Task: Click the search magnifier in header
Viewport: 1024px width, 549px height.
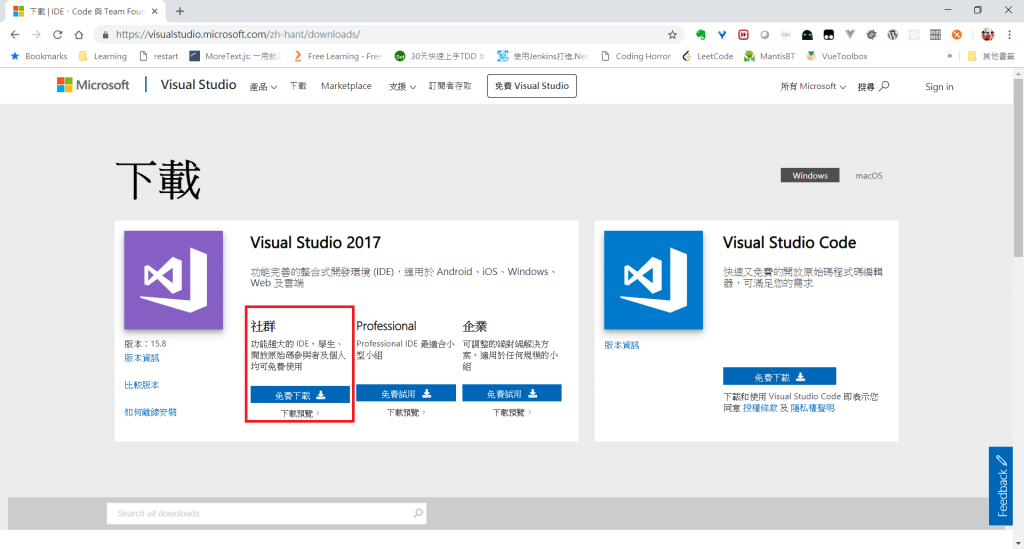Action: (884, 86)
